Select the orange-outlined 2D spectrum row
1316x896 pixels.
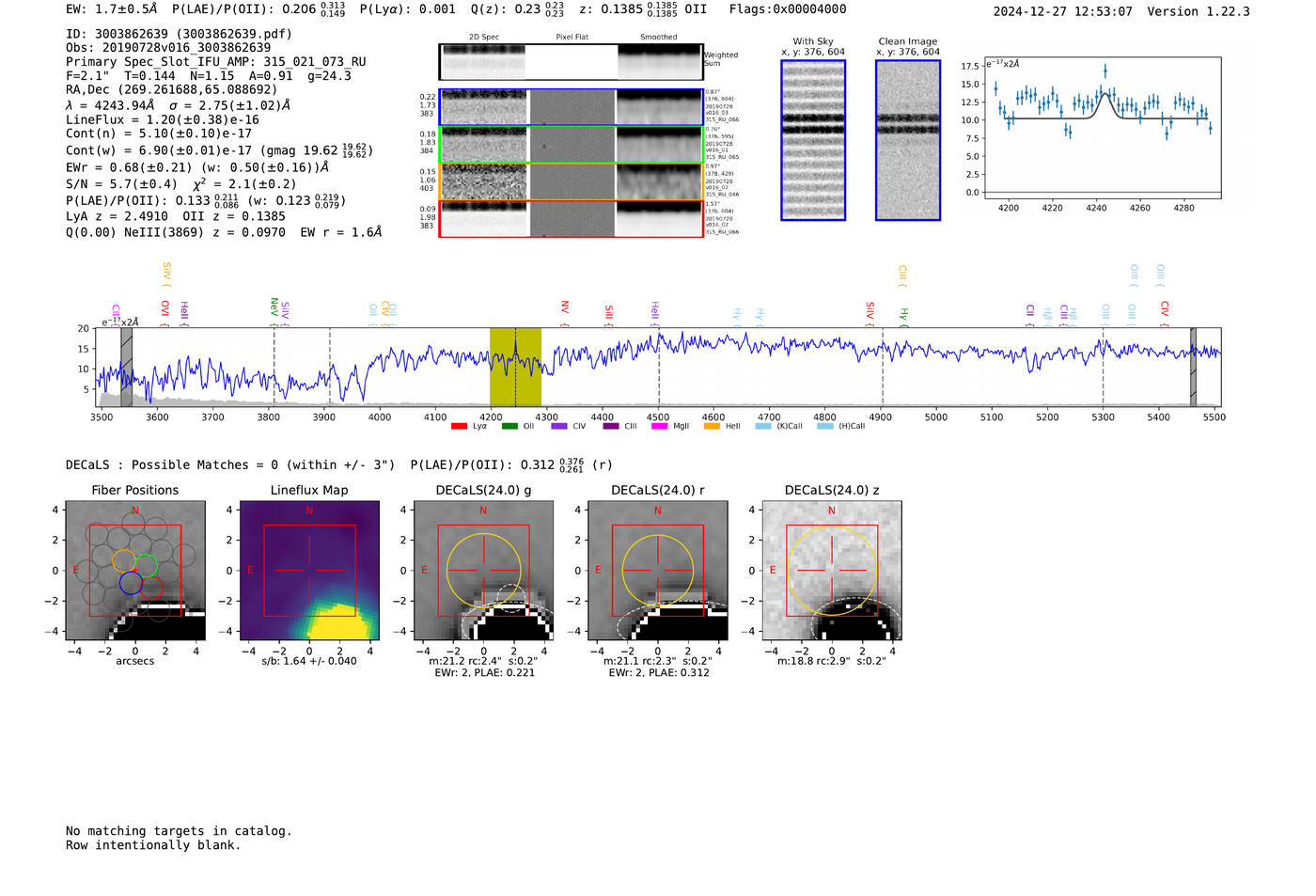[571, 181]
